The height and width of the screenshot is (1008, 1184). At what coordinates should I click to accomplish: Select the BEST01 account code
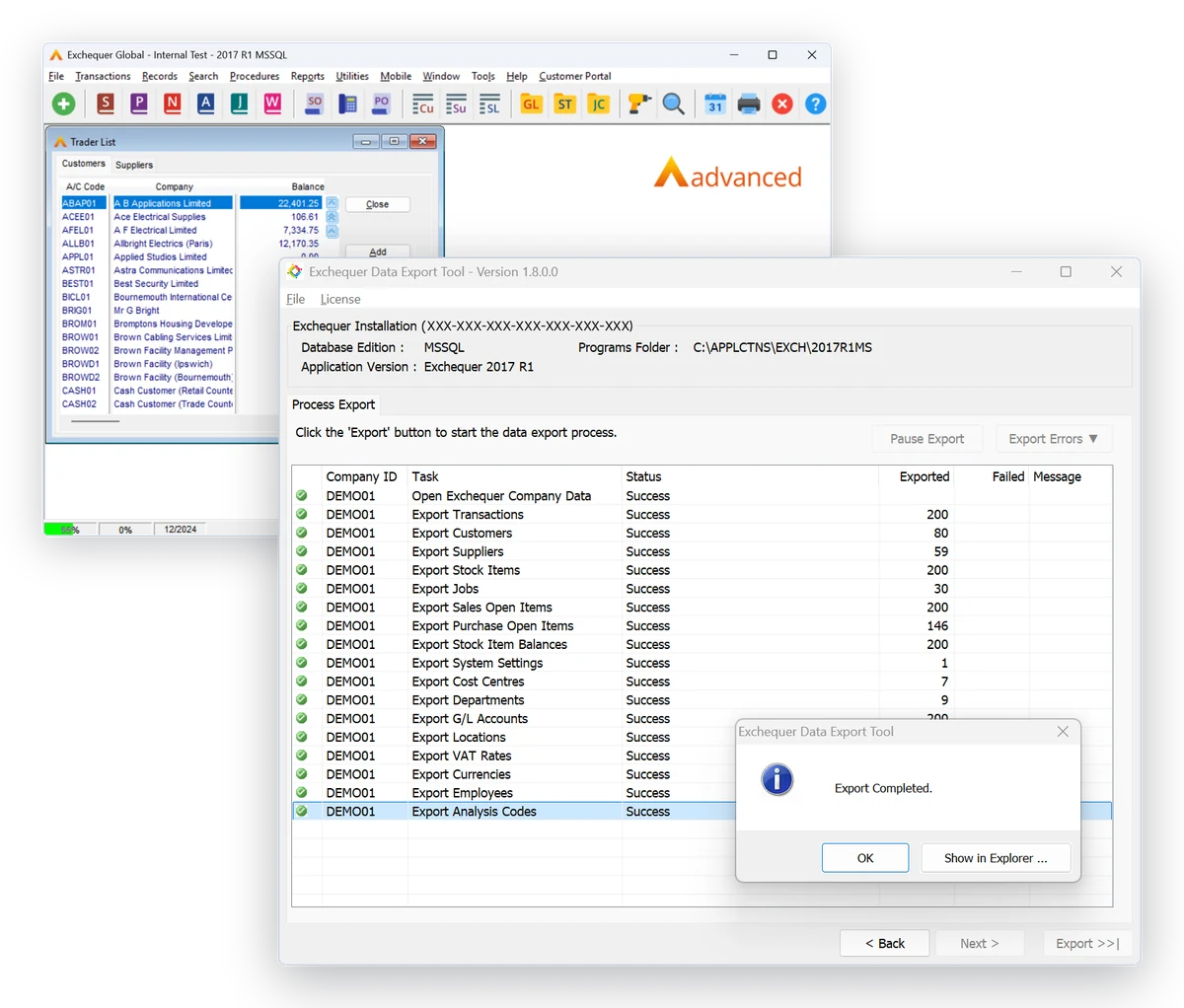point(76,283)
